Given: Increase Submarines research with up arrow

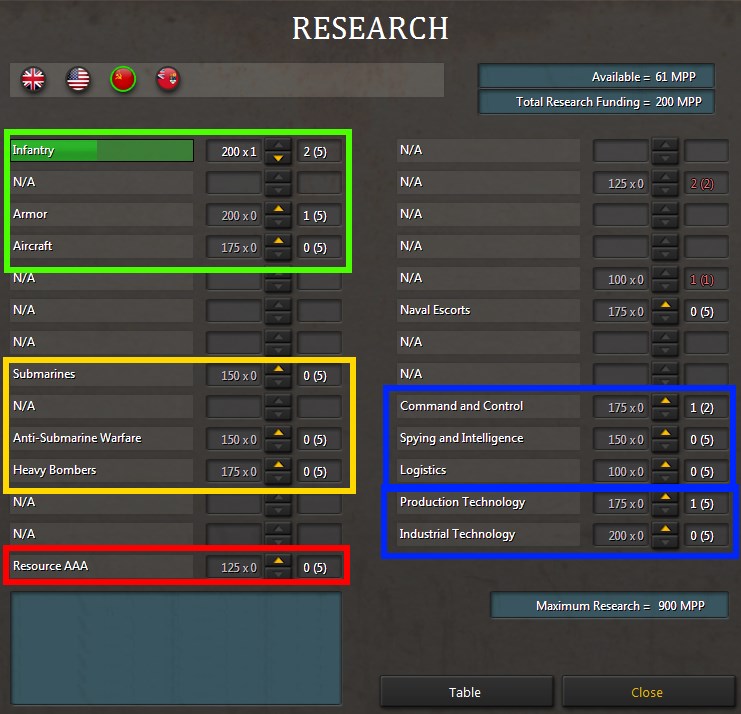Looking at the screenshot, I should (278, 369).
